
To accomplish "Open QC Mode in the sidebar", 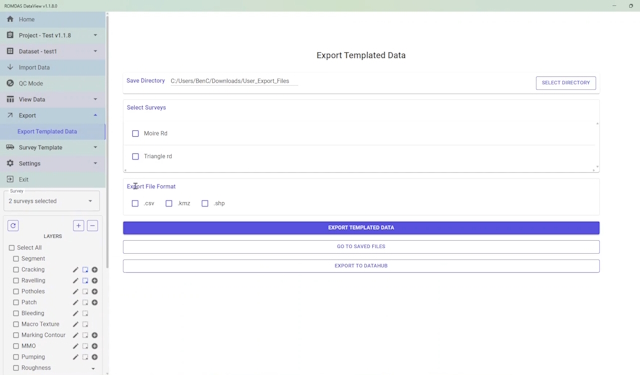I will 52,83.
